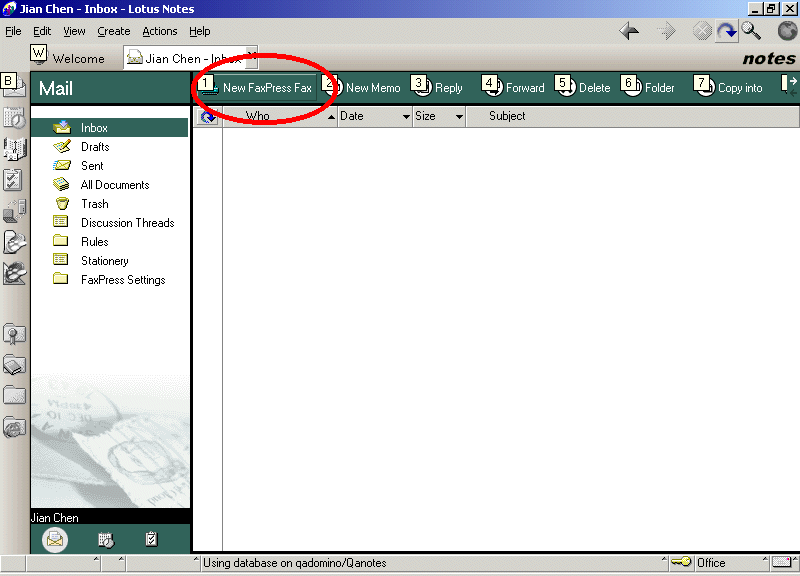Viewport: 800px width, 576px height.
Task: Switch to To Do using bottom clipboard icon
Action: [152, 539]
